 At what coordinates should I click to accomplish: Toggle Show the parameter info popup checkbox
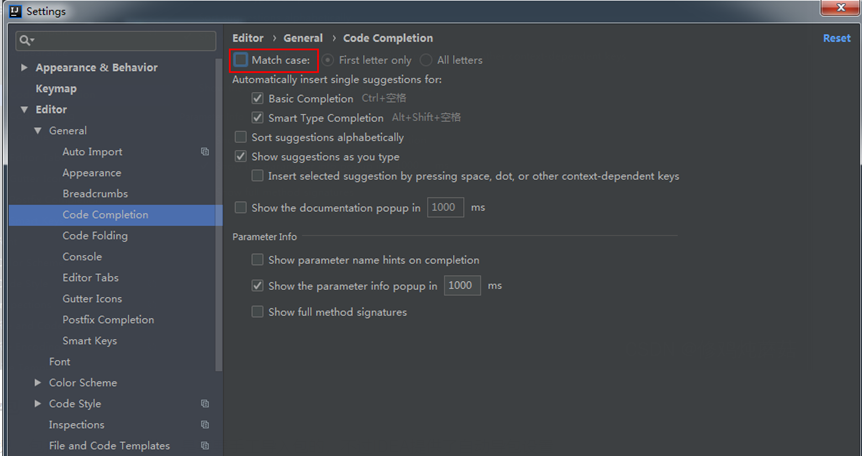[257, 285]
